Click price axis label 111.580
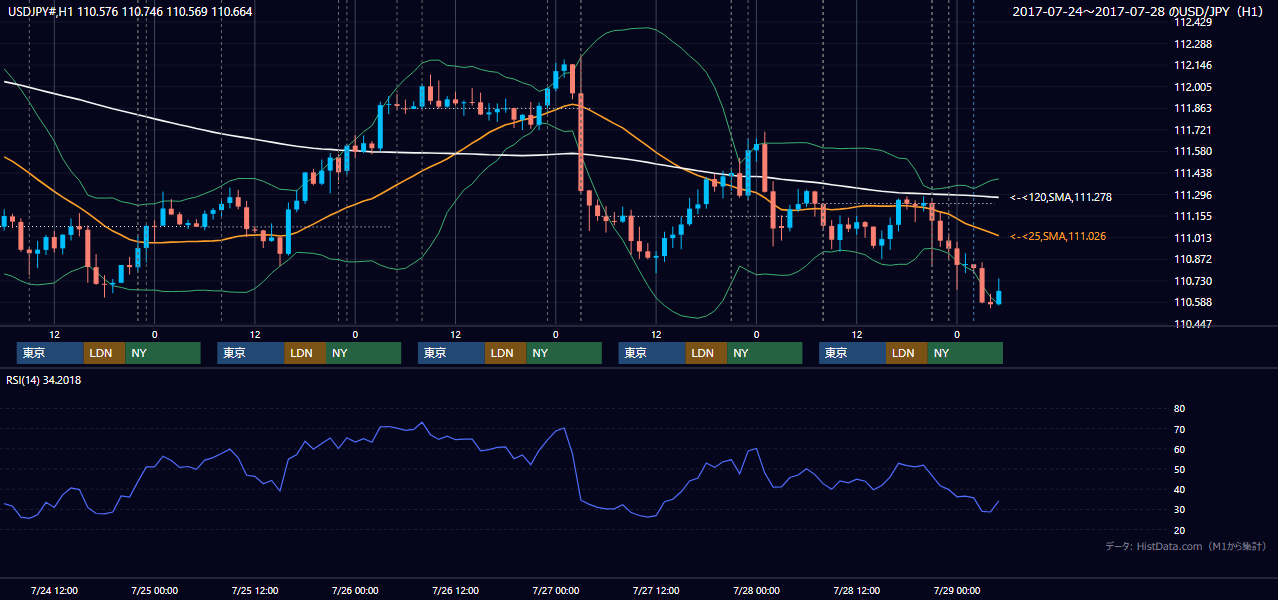 click(1194, 151)
